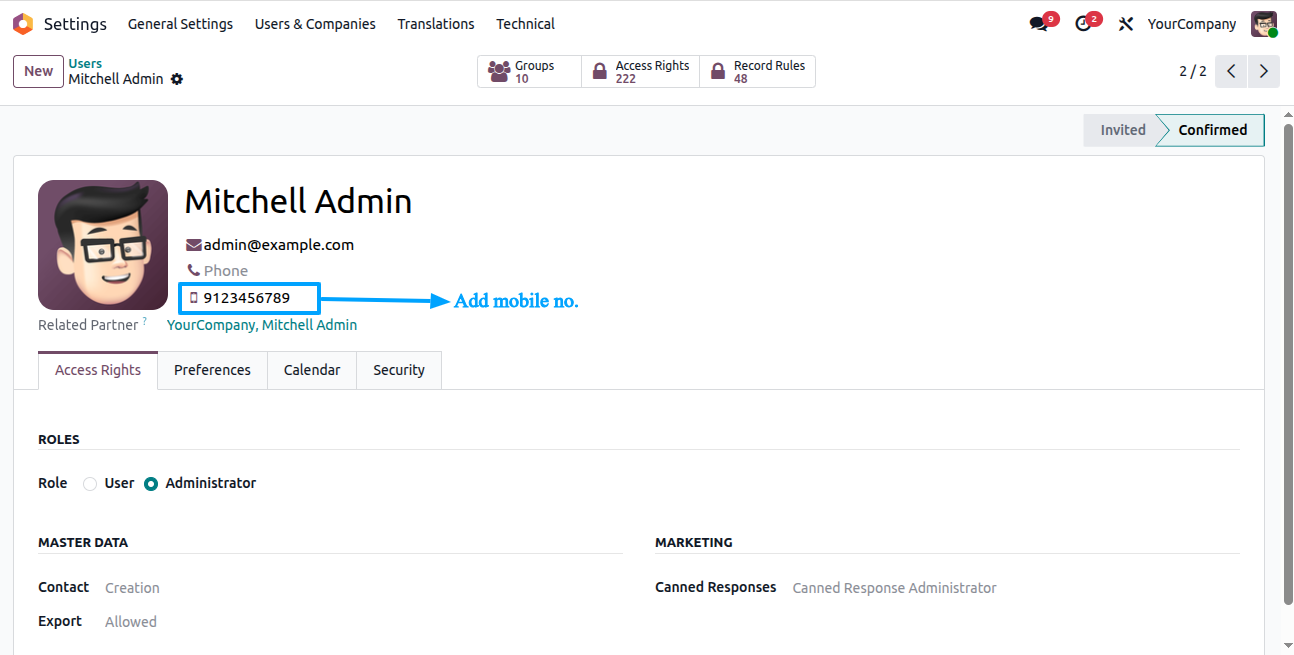Click the ROLES section heading
The height and width of the screenshot is (655, 1294).
59,440
